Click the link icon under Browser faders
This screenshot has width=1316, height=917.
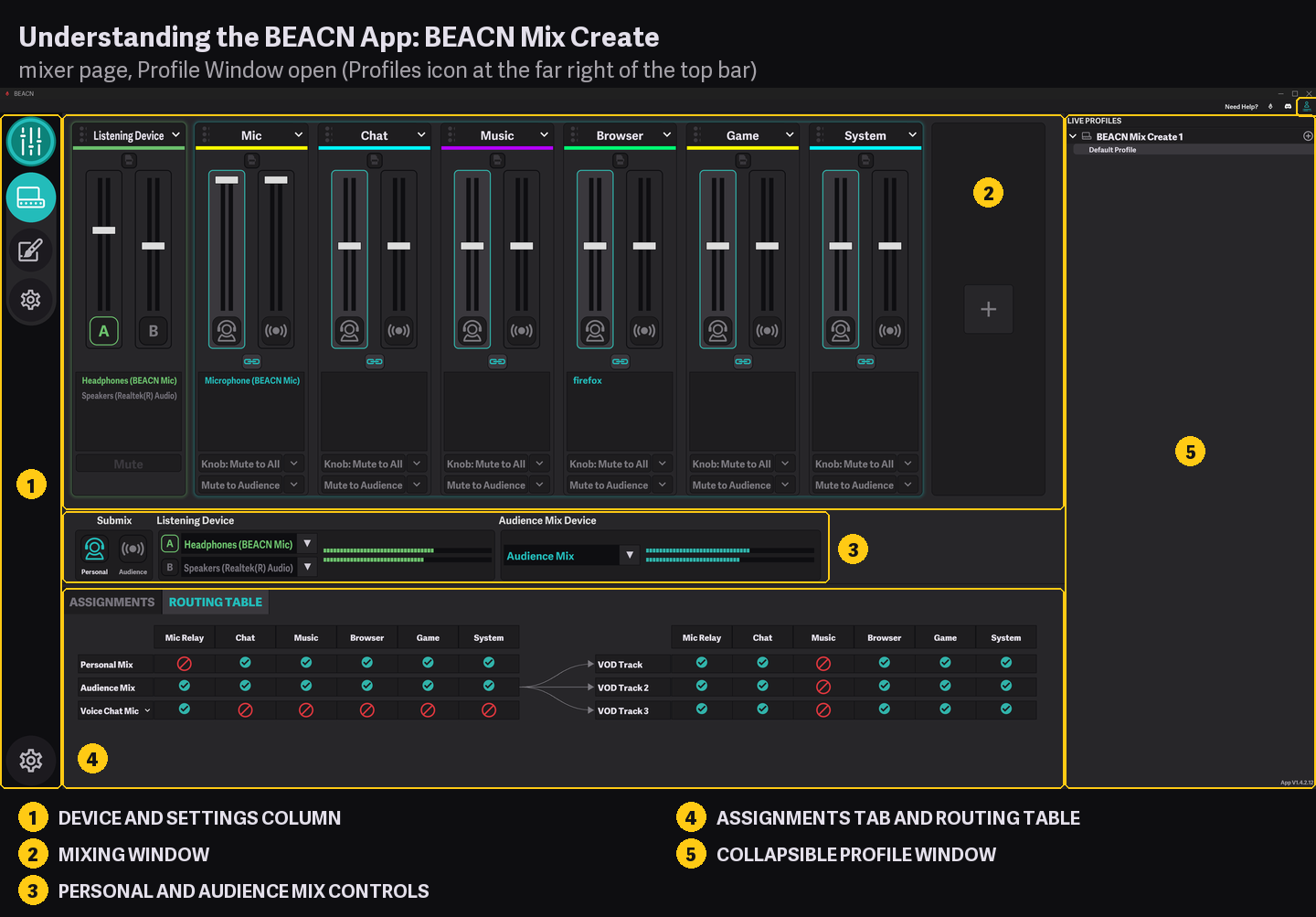pyautogui.click(x=621, y=361)
